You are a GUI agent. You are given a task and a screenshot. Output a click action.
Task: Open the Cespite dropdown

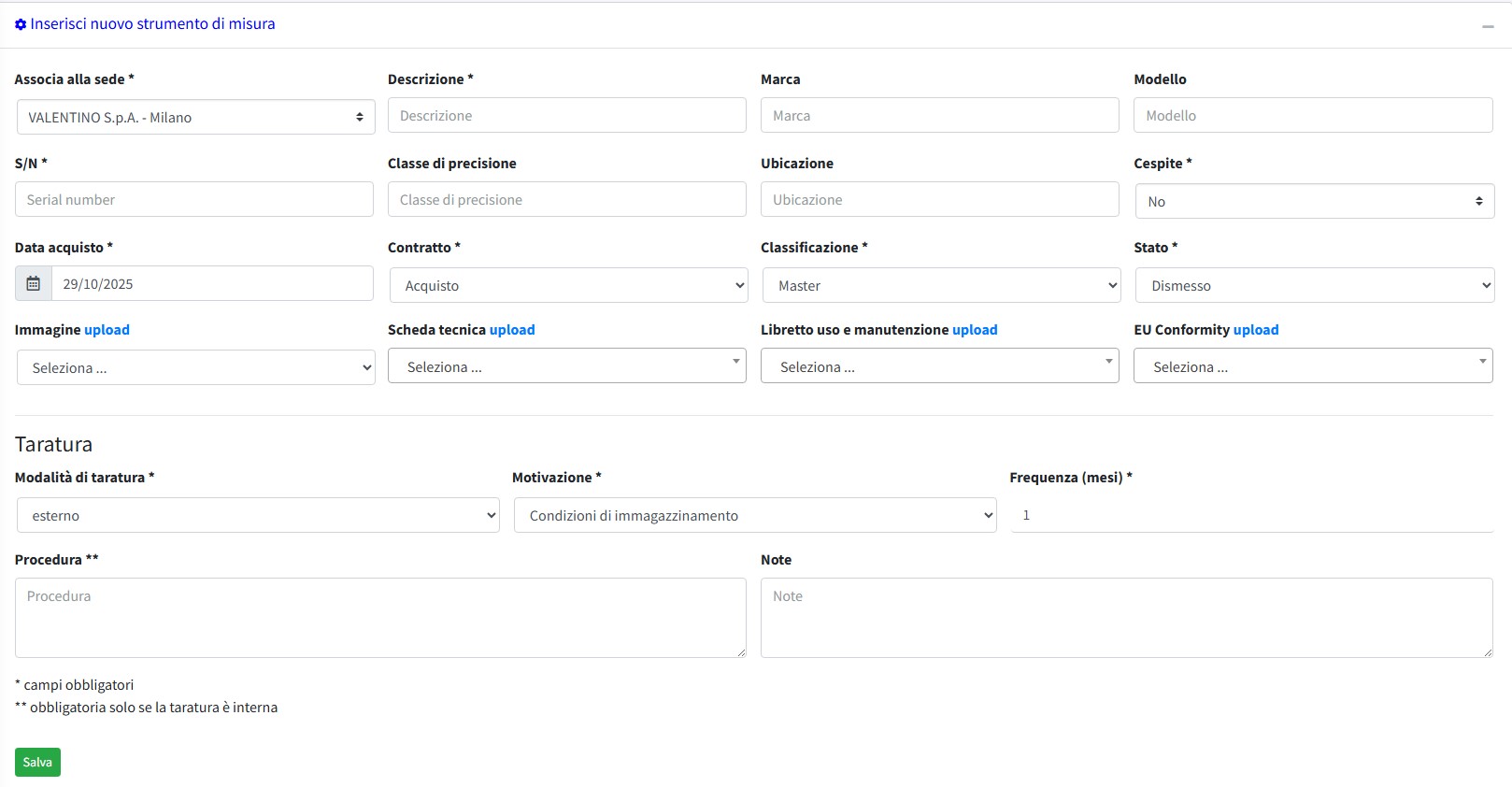pyautogui.click(x=1314, y=201)
